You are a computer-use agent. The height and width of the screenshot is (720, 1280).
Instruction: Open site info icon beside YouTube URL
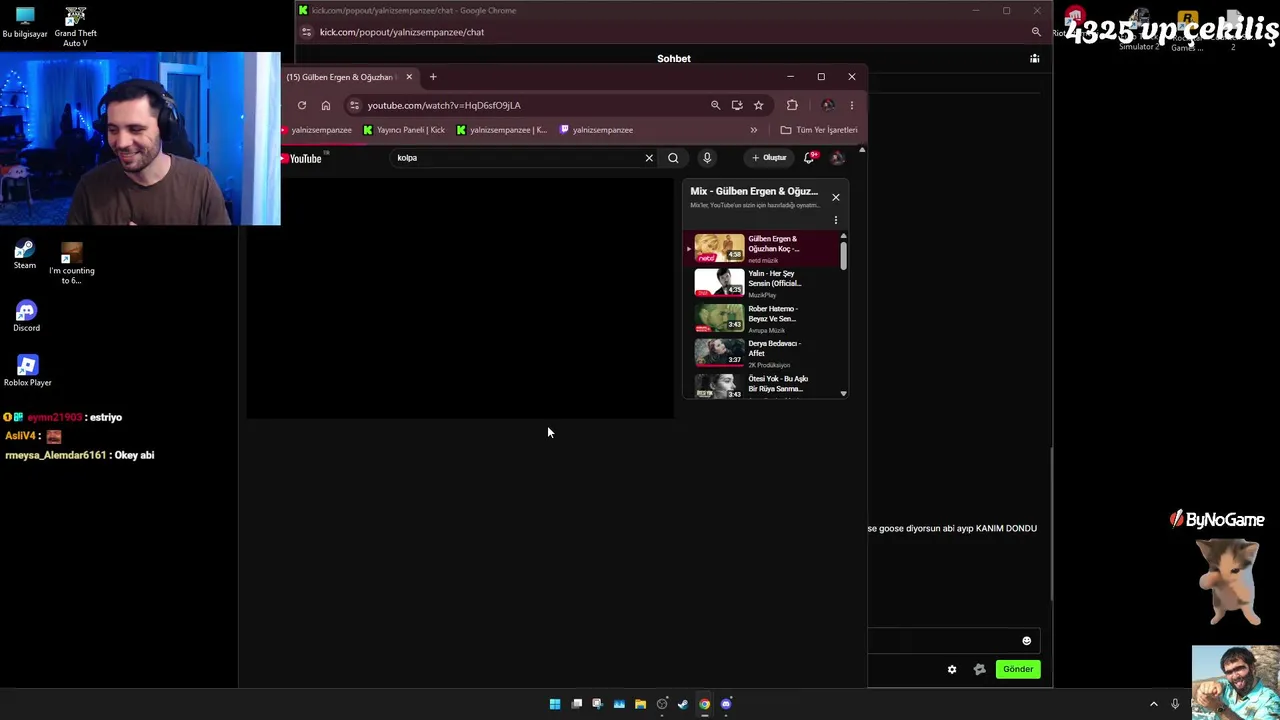tap(354, 105)
